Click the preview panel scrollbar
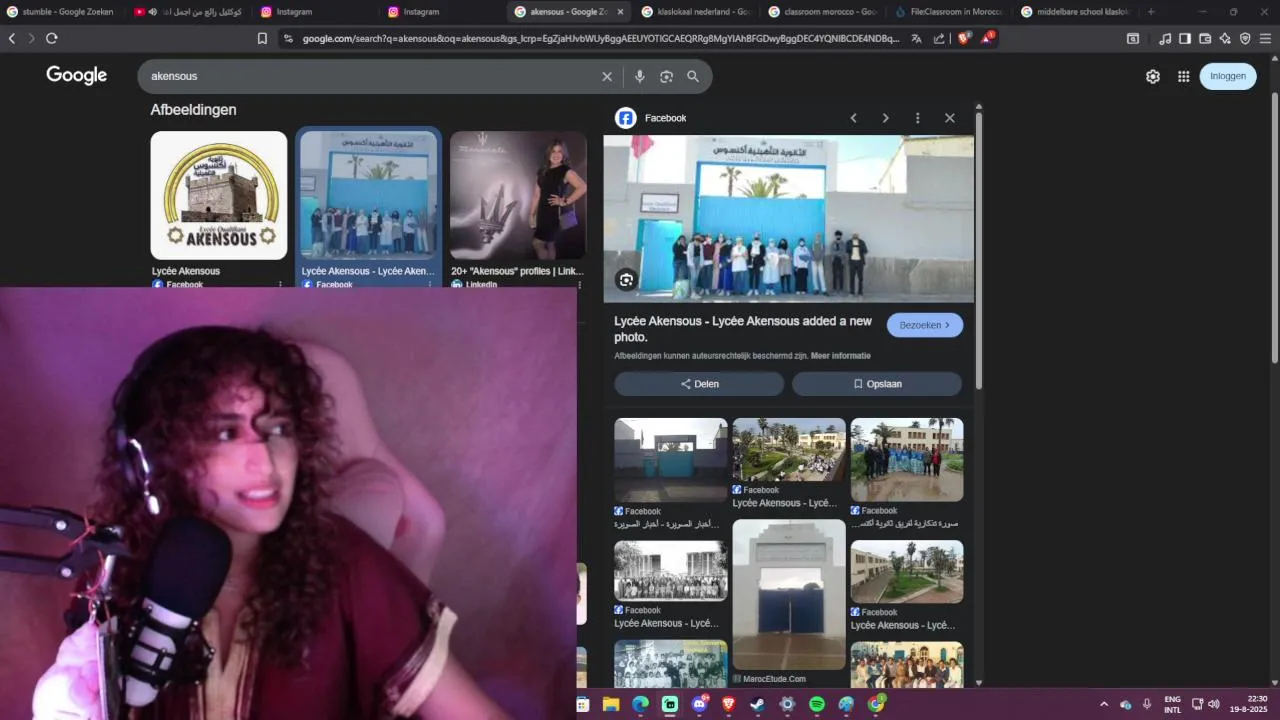This screenshot has height=720, width=1280. (x=979, y=250)
